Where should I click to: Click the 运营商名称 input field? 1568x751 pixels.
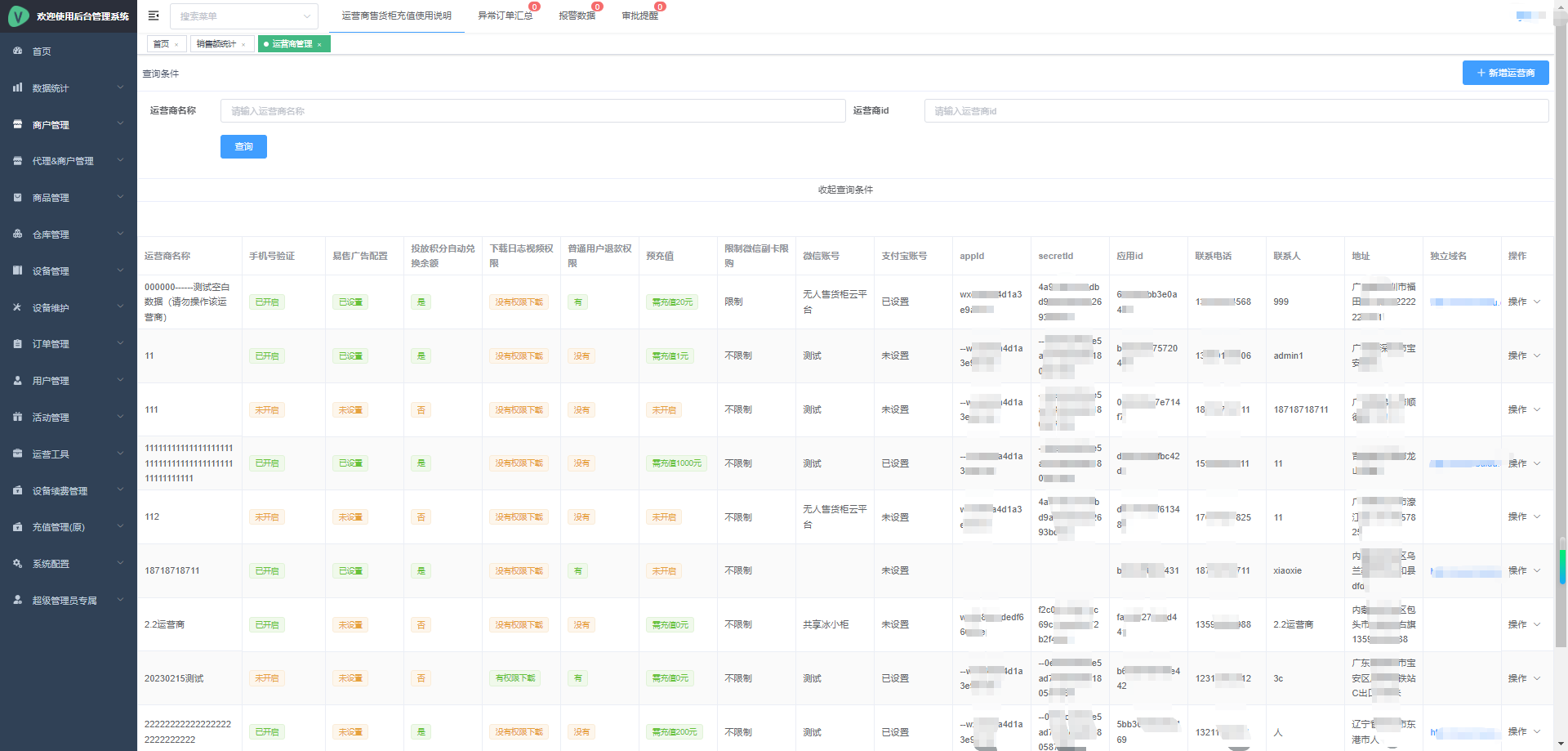tap(532, 111)
